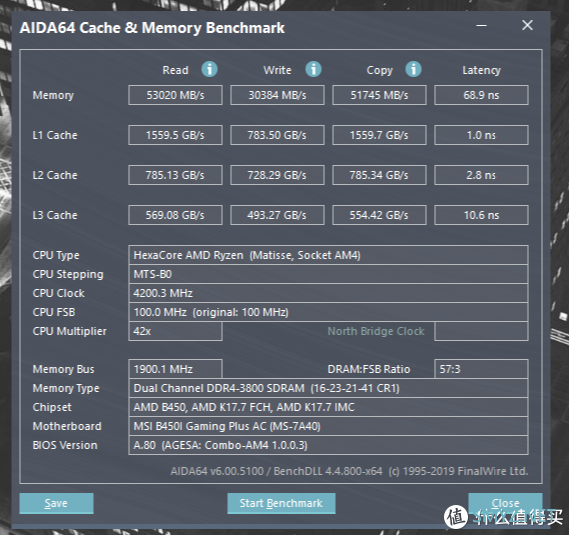Start the benchmark run
The image size is (569, 535).
(281, 503)
